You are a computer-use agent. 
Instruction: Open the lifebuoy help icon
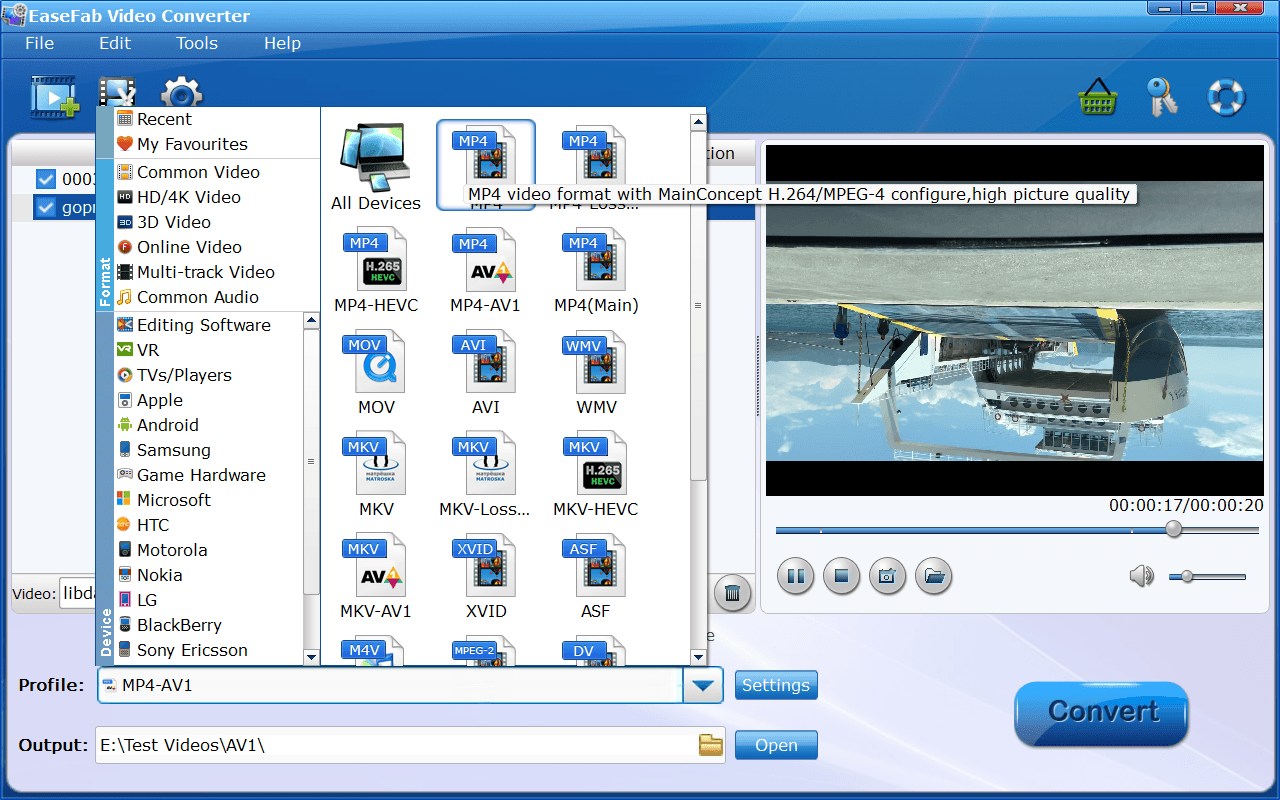click(1226, 97)
